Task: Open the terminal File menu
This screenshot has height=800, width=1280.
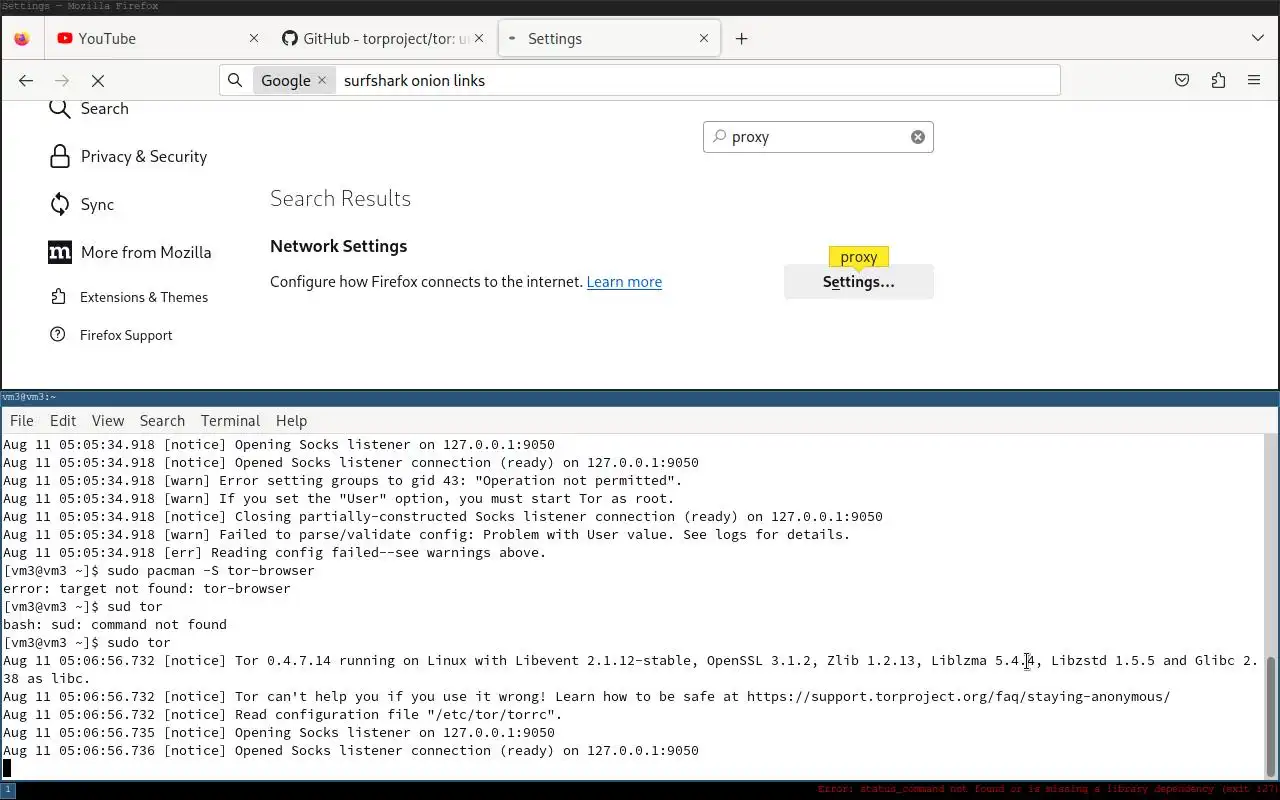Action: point(21,420)
